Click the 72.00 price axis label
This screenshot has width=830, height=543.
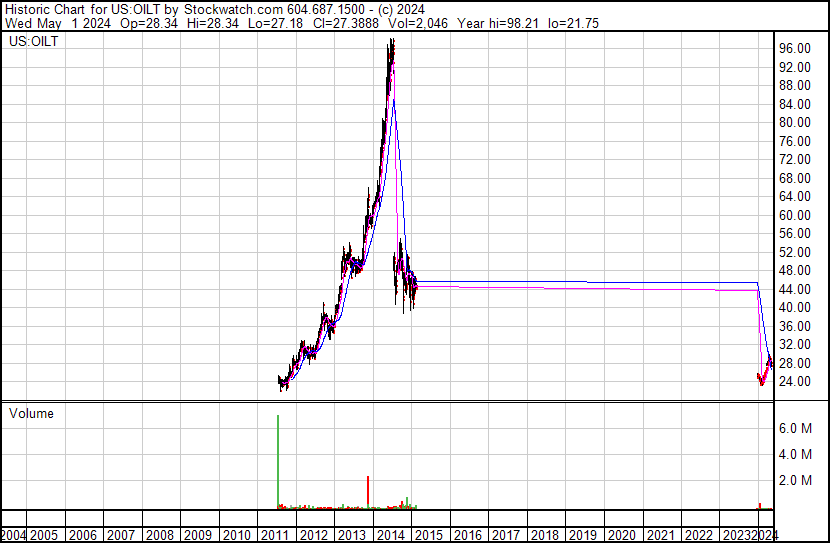(x=795, y=159)
